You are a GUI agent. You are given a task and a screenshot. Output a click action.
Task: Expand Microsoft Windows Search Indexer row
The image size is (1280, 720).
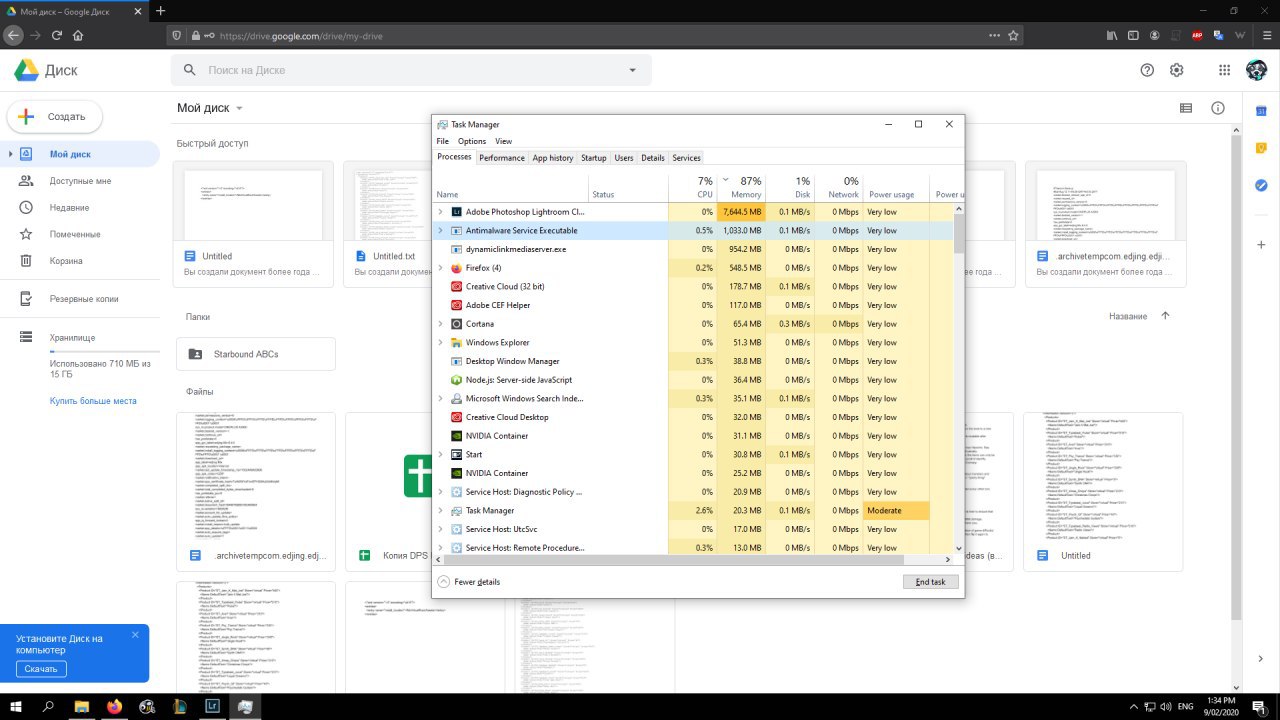tap(440, 398)
